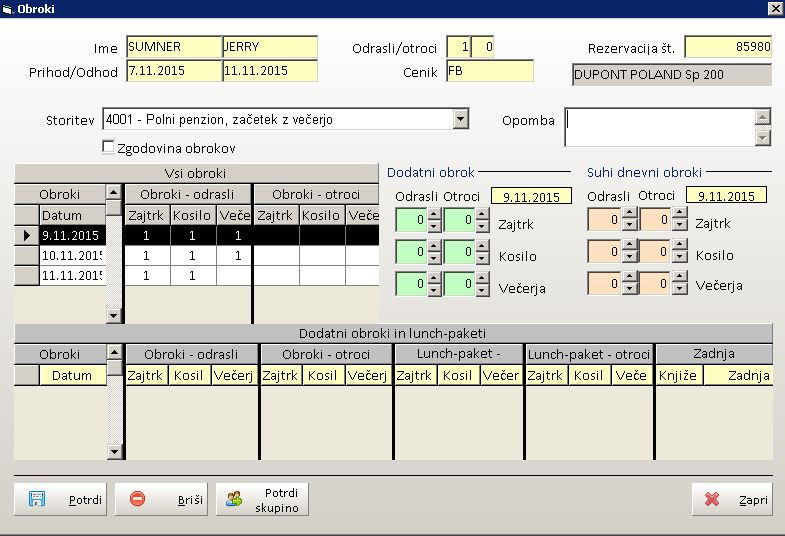Viewport: 785px width, 536px height.
Task: Click the Potrdi skupino button
Action: point(262,499)
